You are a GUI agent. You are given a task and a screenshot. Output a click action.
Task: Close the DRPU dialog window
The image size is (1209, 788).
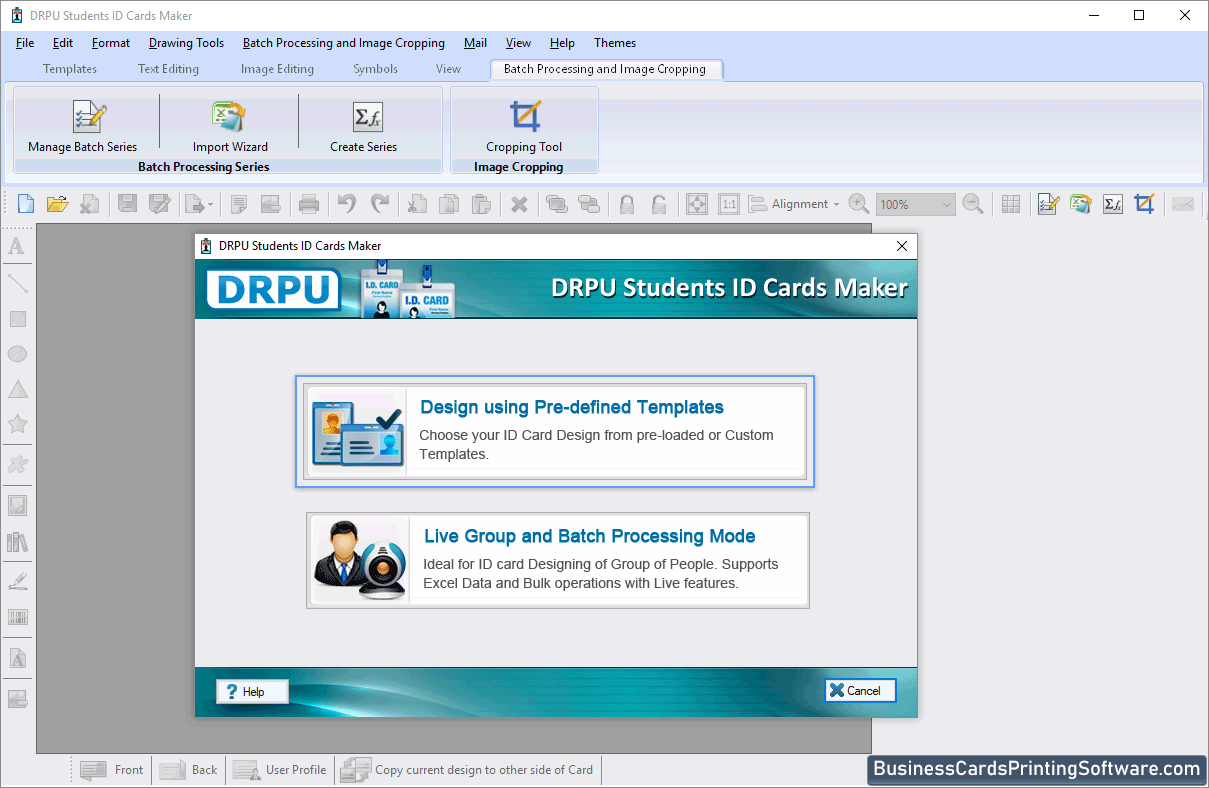[x=902, y=246]
